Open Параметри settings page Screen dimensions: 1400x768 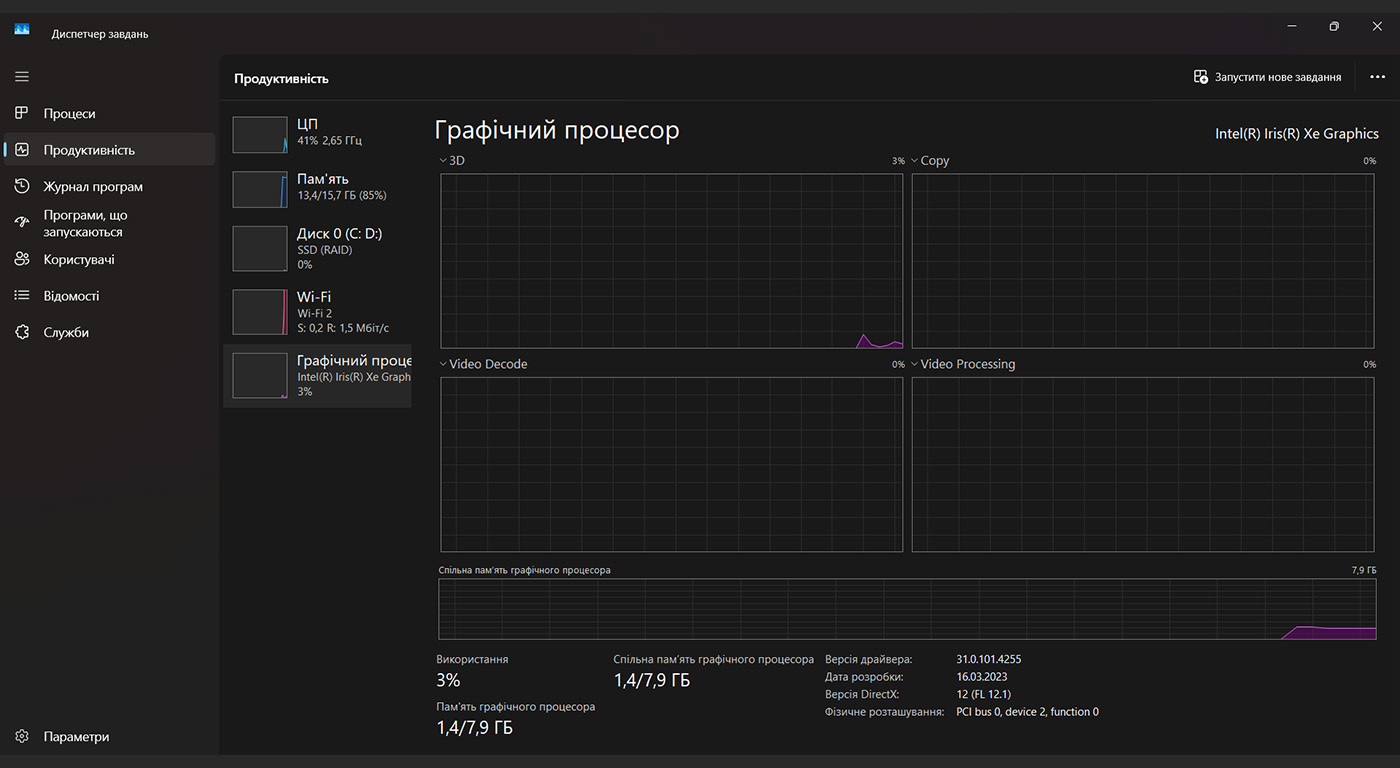[109, 737]
